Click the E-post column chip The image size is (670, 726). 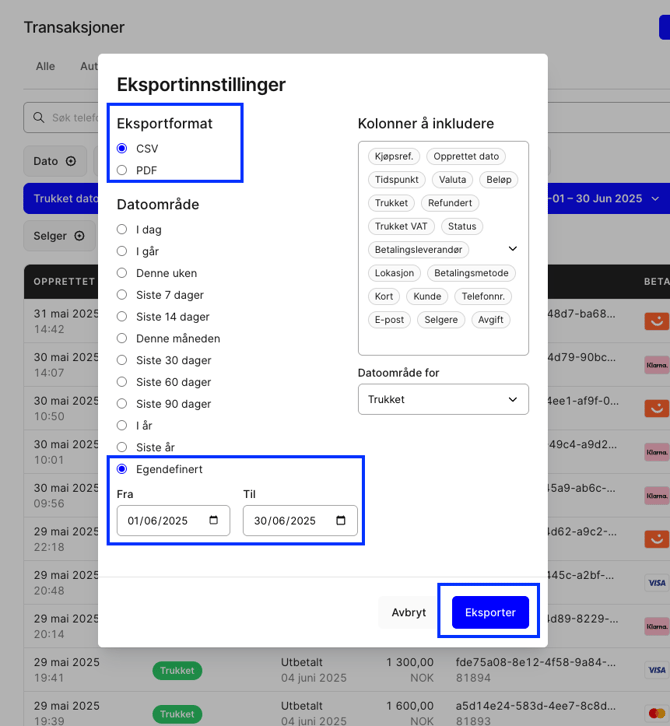(389, 319)
